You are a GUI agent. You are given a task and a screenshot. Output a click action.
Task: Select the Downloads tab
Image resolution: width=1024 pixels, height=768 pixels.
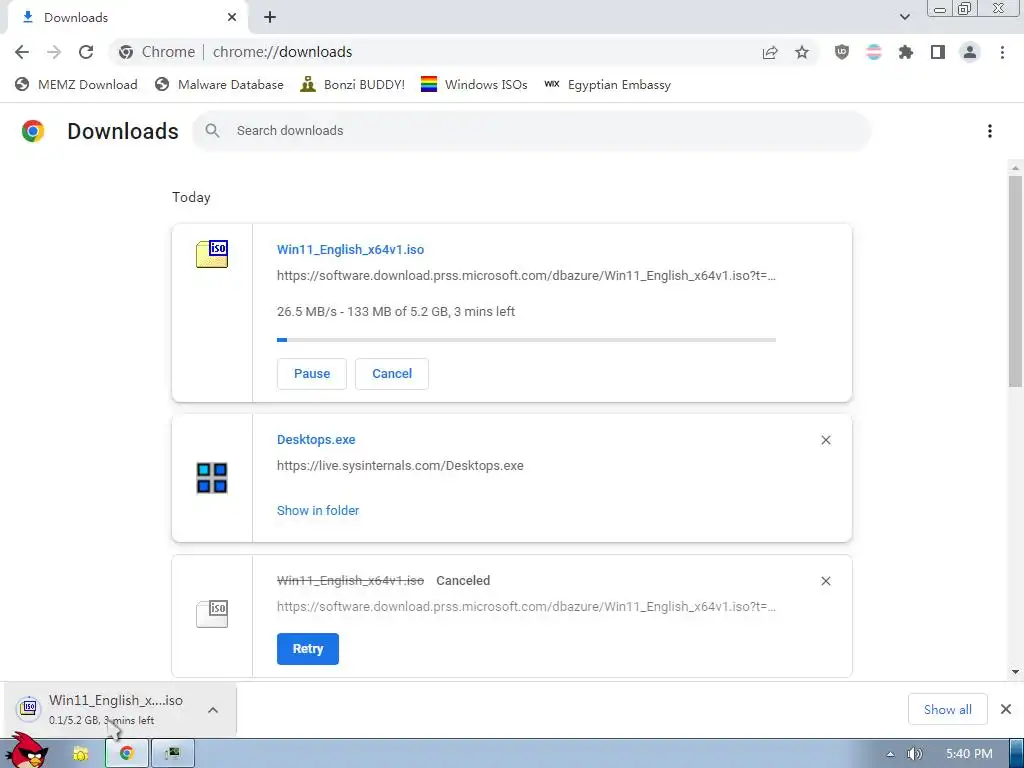pos(127,18)
